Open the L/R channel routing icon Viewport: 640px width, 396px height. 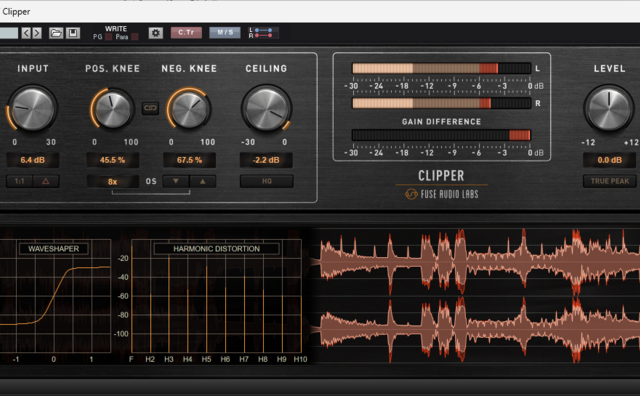click(x=263, y=33)
